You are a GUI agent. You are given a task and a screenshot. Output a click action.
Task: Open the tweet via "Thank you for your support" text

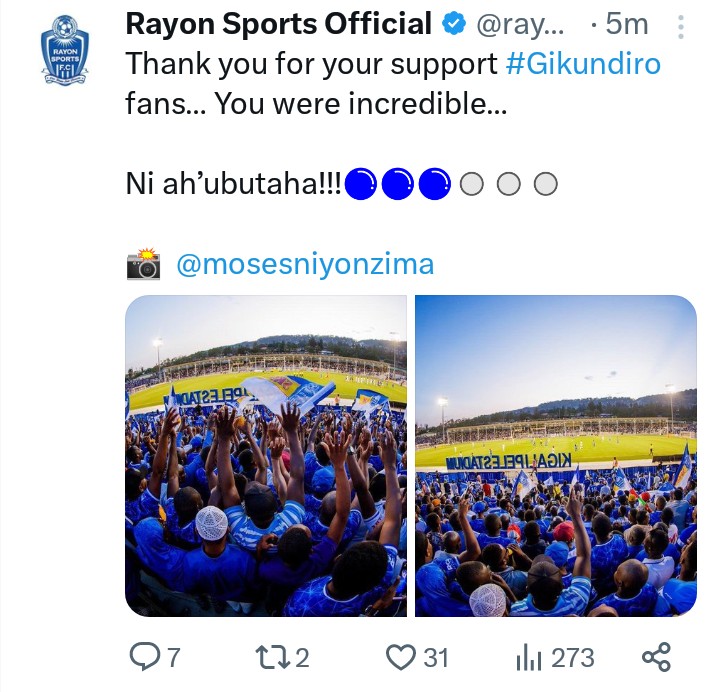312,62
